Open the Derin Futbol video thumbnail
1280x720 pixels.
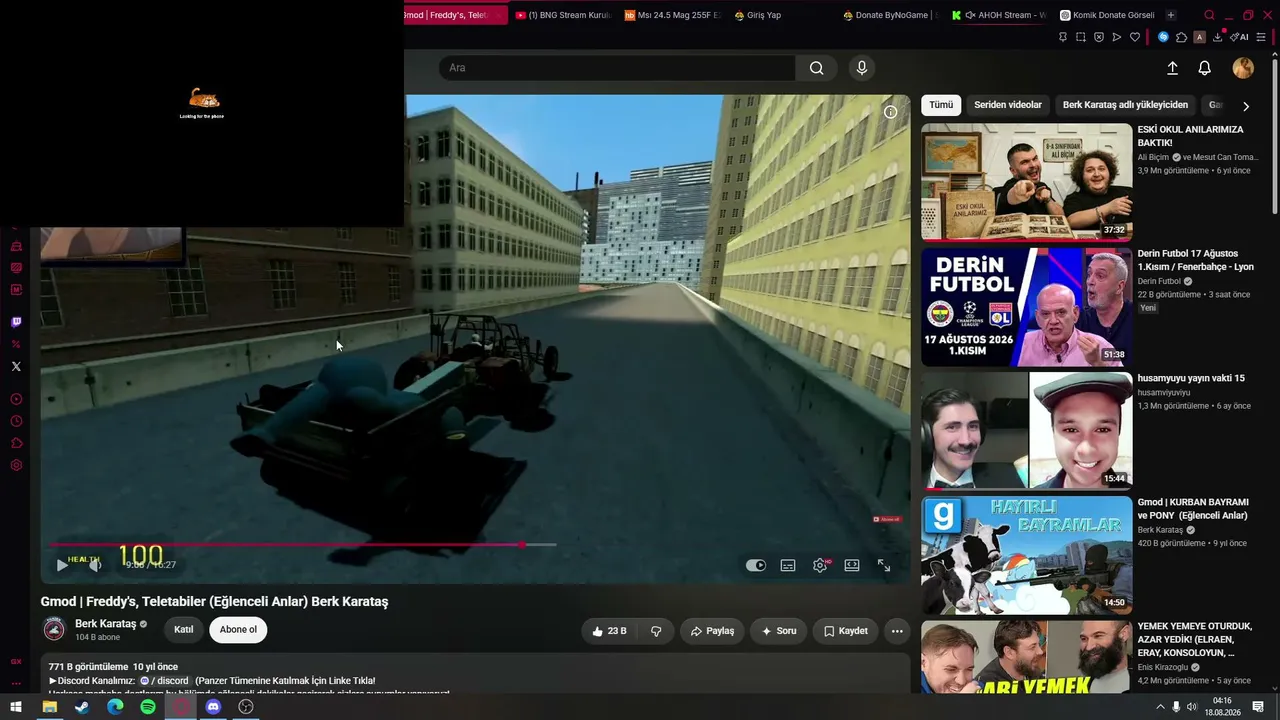coord(1026,307)
